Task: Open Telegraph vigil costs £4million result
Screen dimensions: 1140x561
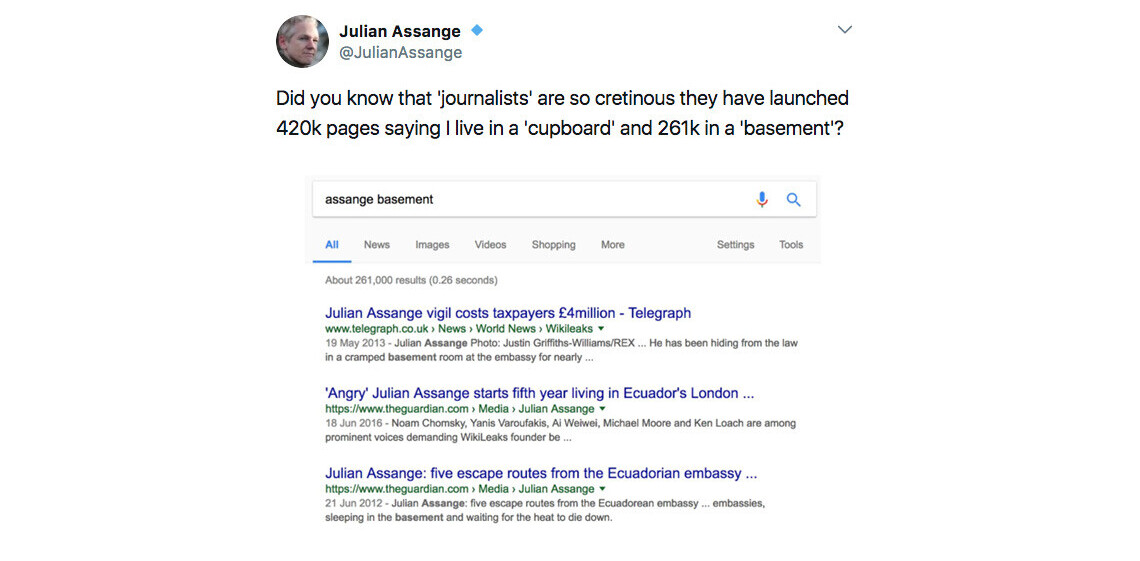Action: (x=508, y=313)
